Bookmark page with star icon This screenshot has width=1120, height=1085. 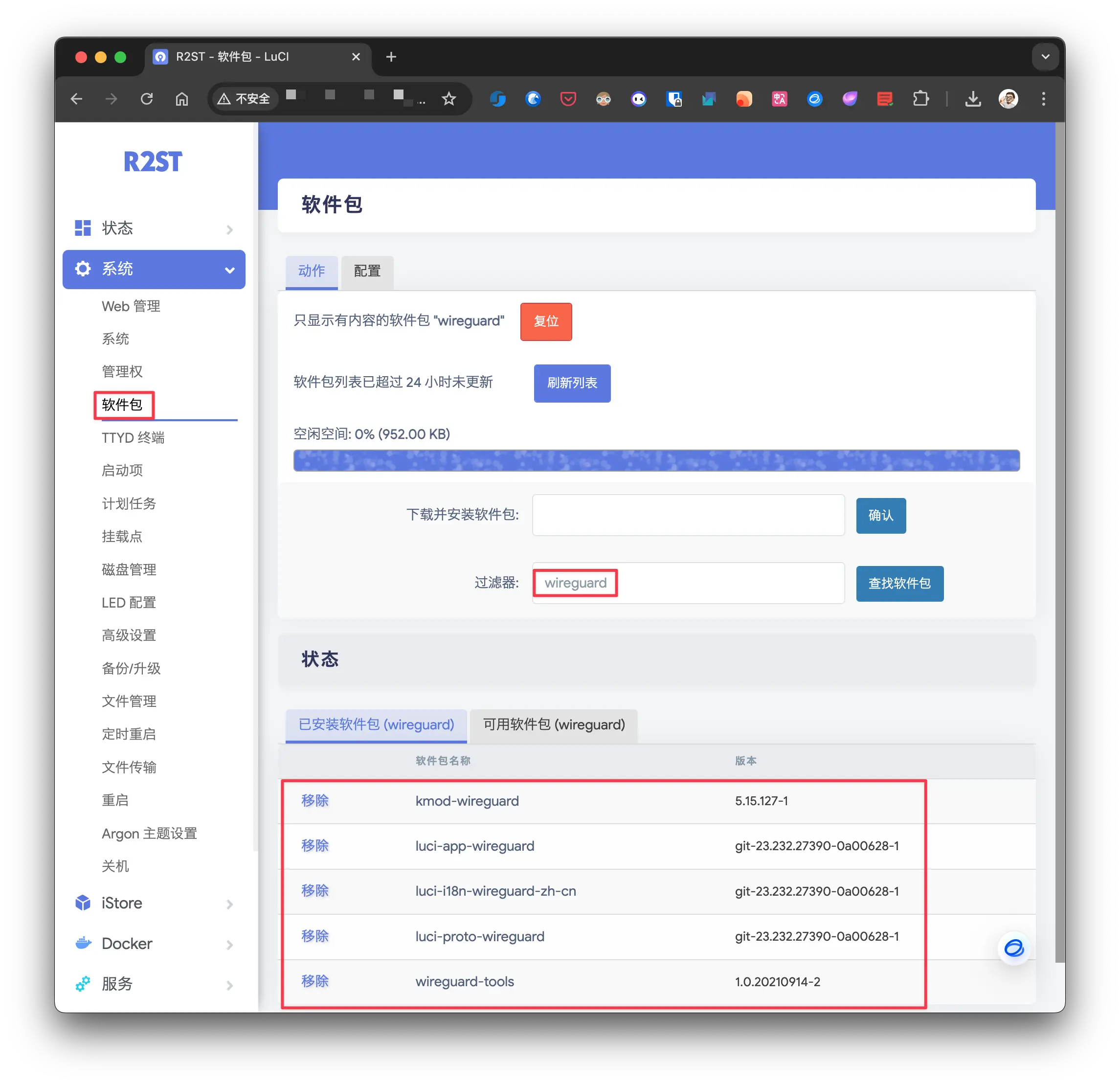449,99
